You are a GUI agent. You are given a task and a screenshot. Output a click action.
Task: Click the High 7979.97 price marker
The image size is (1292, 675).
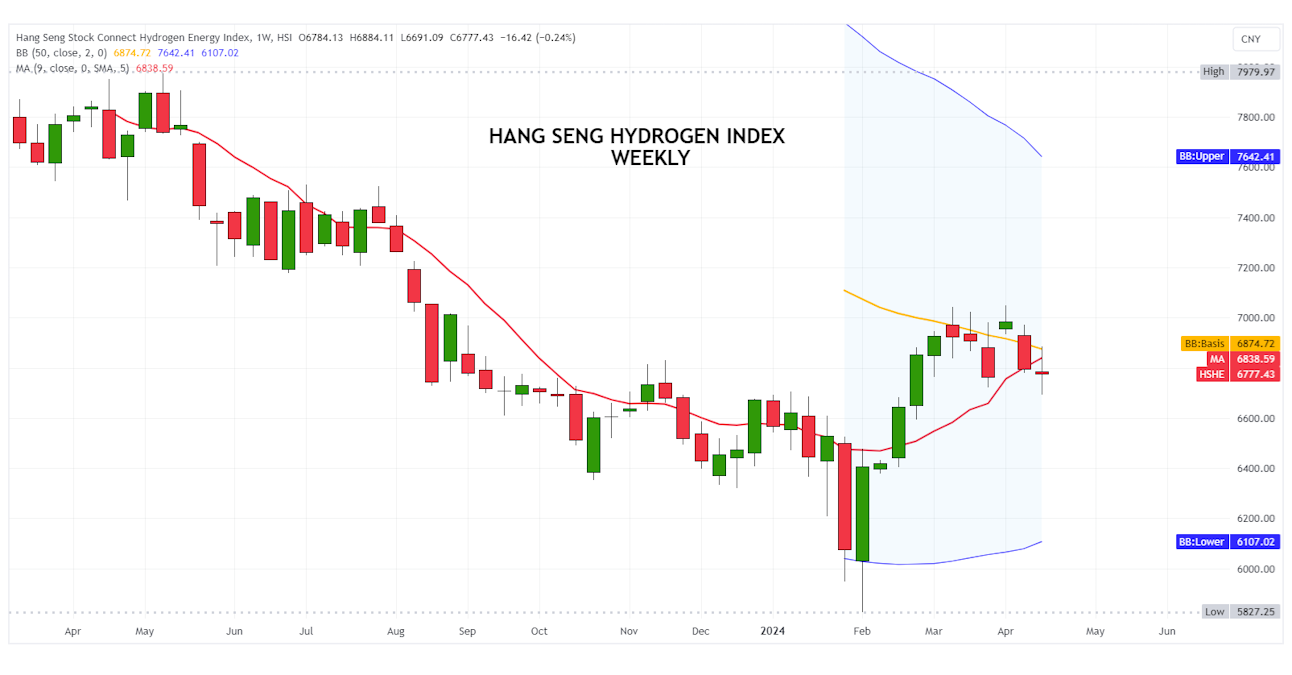(x=1238, y=72)
